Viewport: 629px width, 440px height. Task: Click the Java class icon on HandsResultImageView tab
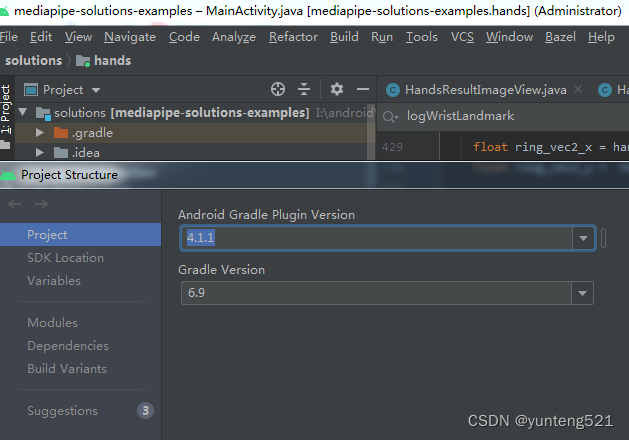pyautogui.click(x=393, y=90)
